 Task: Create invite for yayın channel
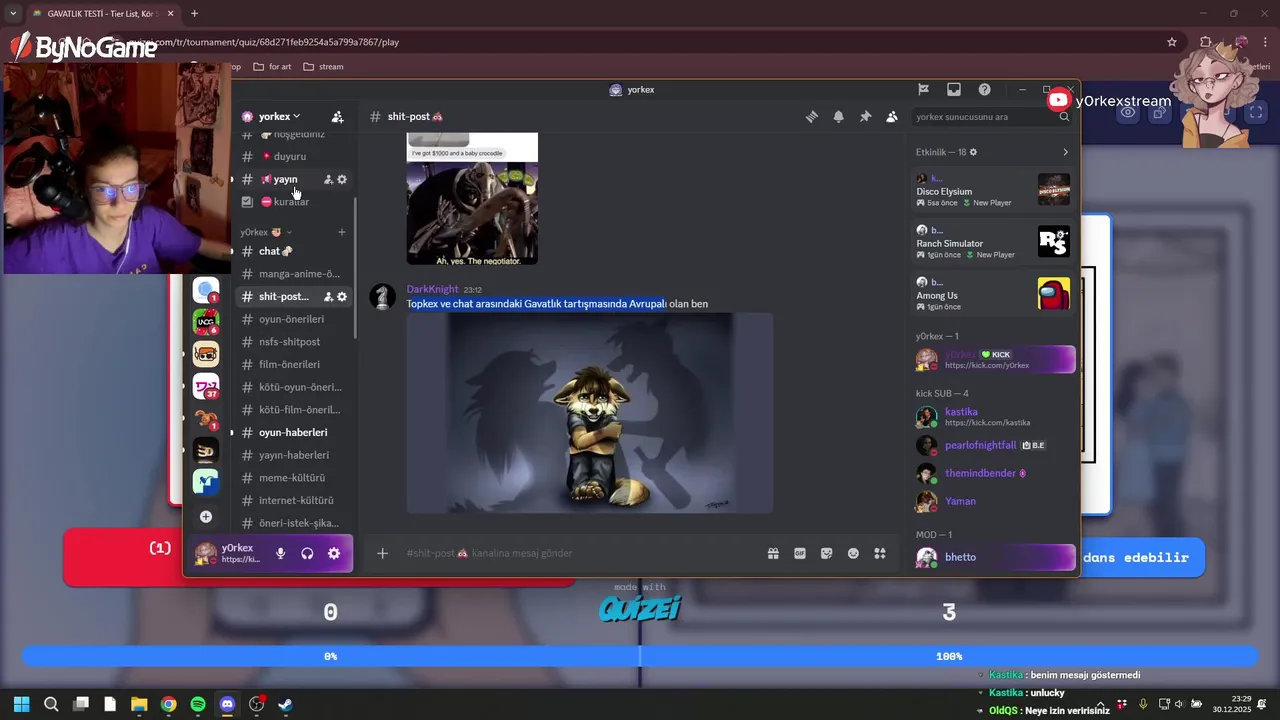point(328,180)
